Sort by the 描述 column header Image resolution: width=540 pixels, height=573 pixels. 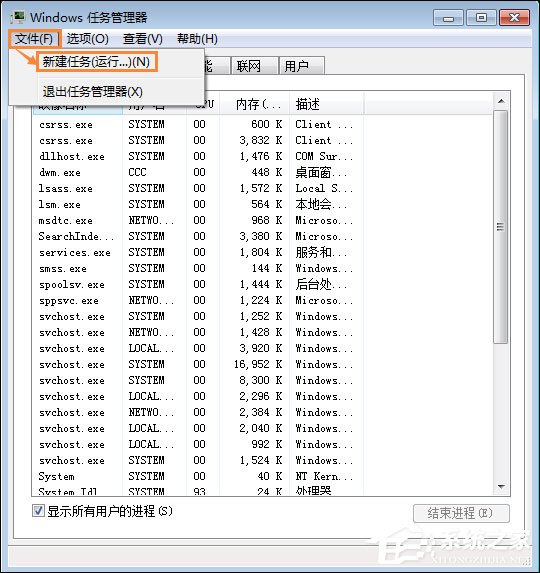click(x=326, y=105)
